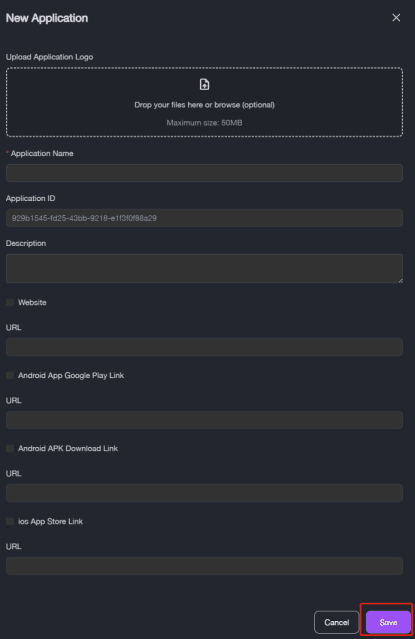415x639 pixels.
Task: Click the URL field under Website
Action: coord(204,347)
